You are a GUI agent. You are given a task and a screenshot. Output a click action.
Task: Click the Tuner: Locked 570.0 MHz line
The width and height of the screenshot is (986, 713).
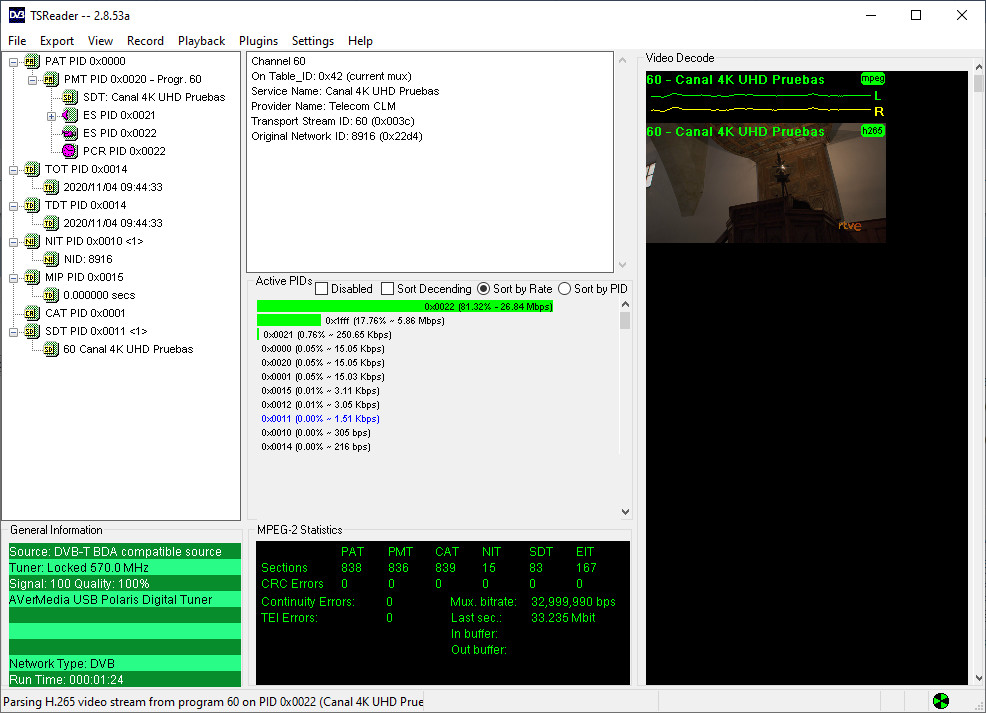tap(125, 568)
